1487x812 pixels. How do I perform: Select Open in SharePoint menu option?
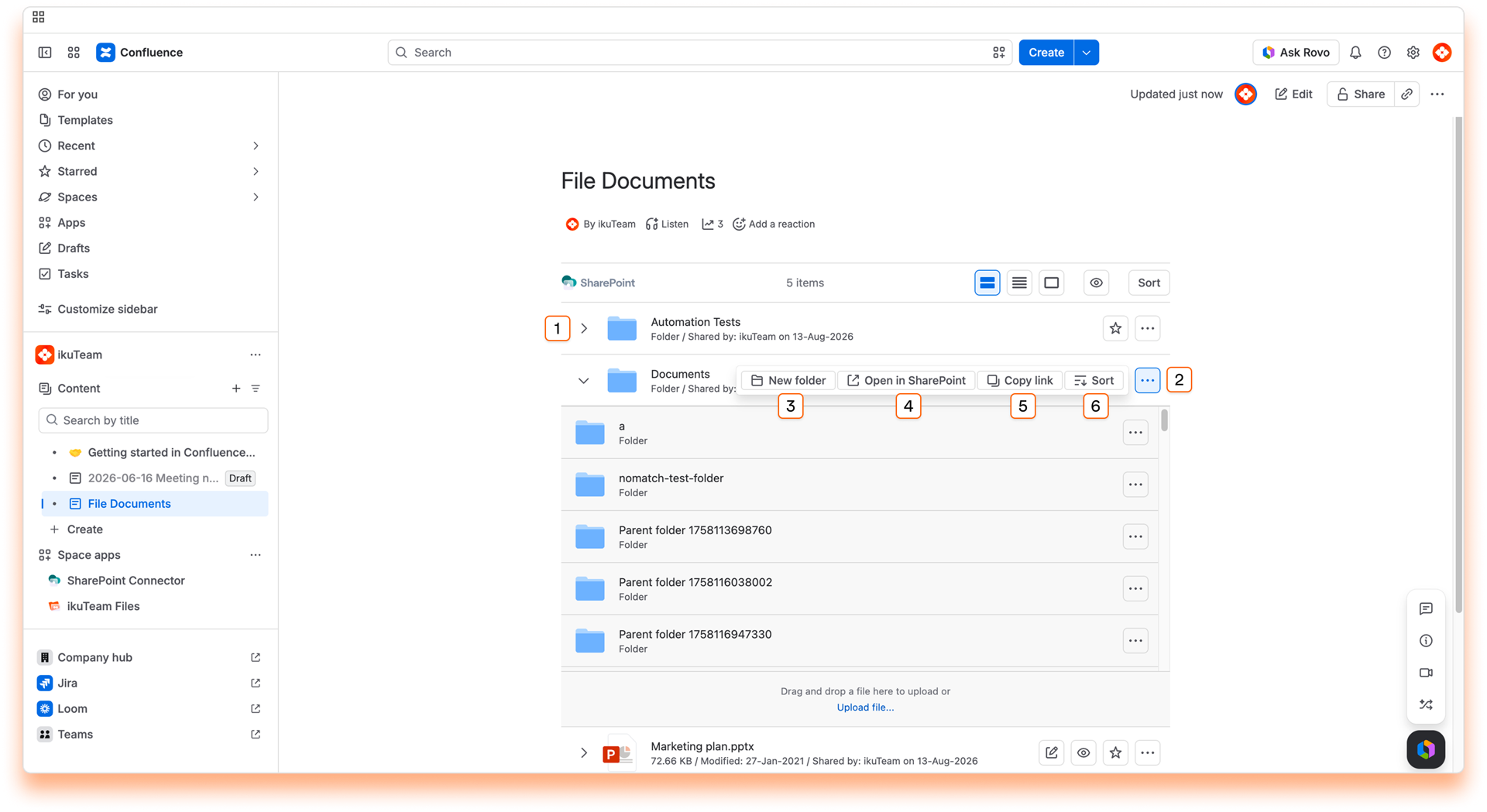point(906,380)
